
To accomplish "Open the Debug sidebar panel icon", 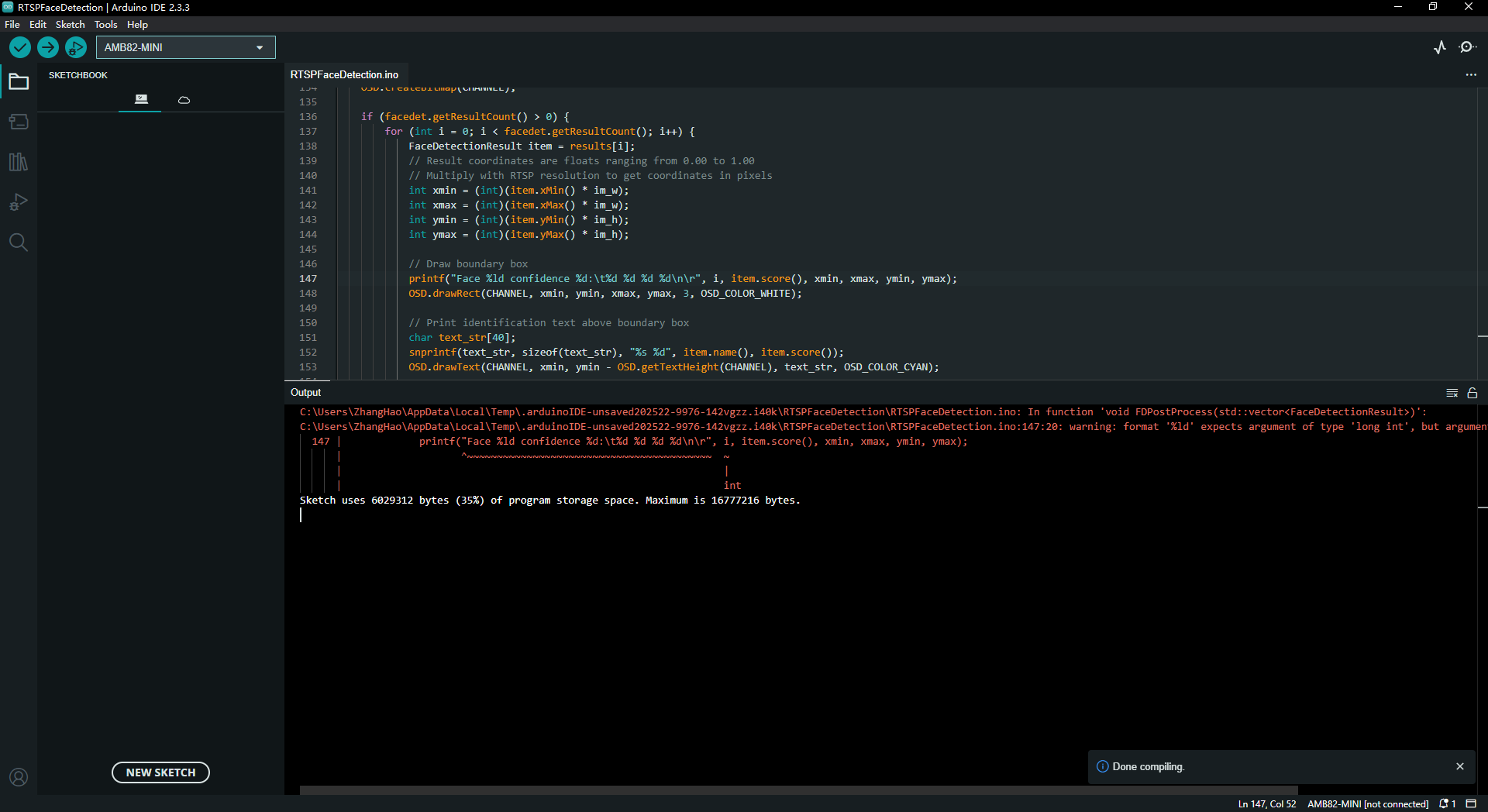I will click(19, 202).
